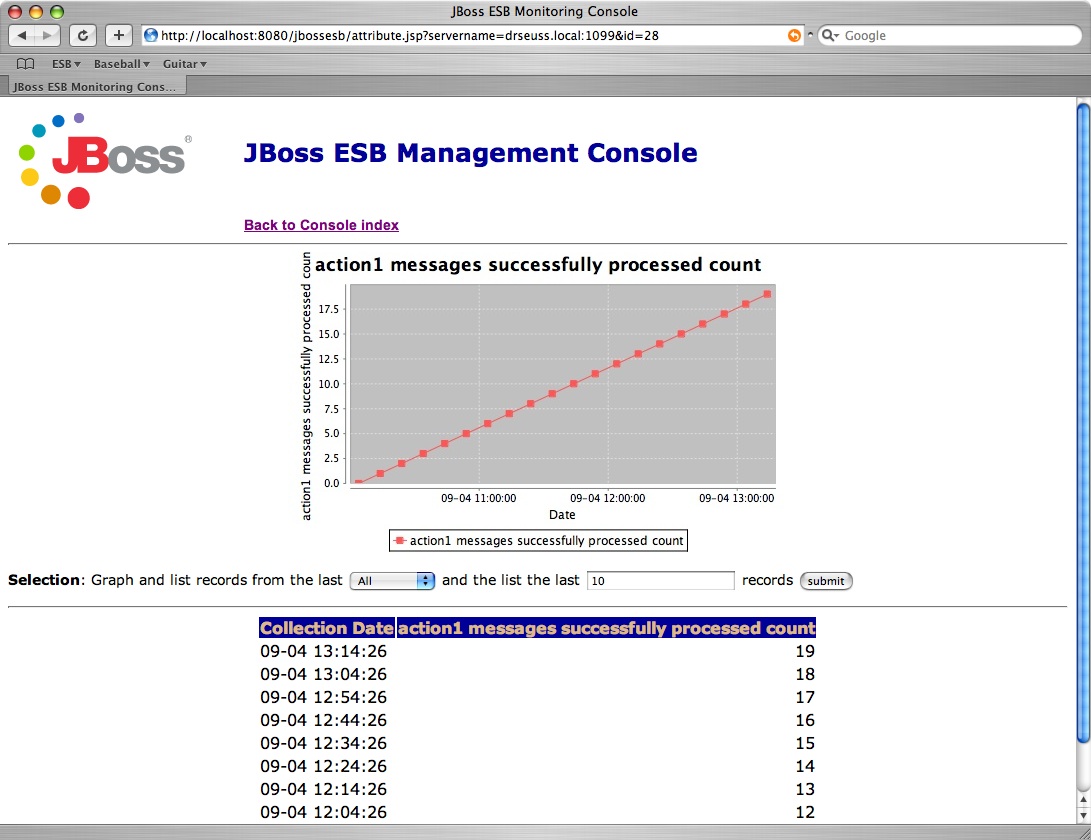1091x840 pixels.
Task: Click the processed count column header
Action: [606, 628]
